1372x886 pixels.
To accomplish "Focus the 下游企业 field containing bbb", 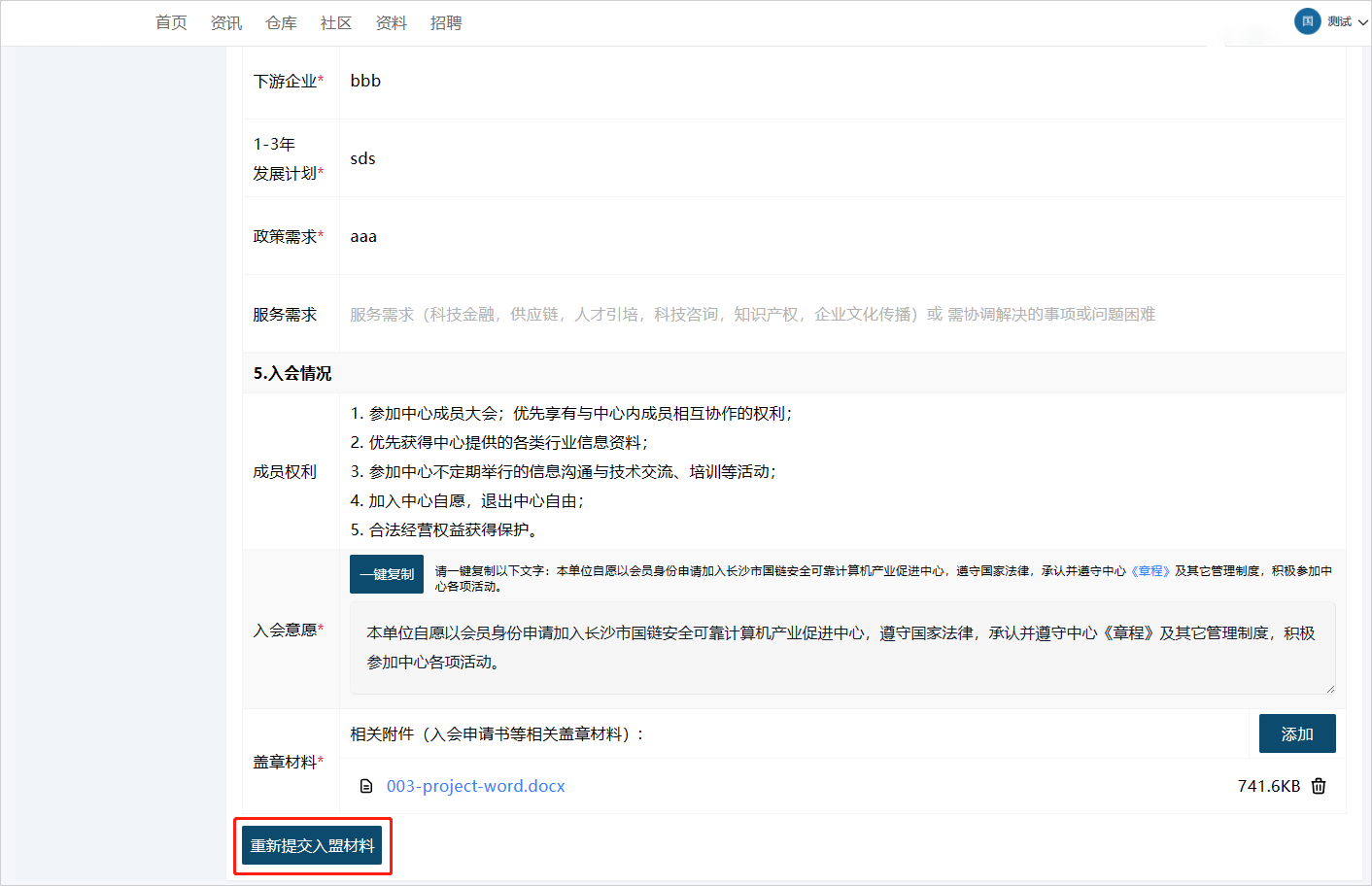I will tap(841, 81).
